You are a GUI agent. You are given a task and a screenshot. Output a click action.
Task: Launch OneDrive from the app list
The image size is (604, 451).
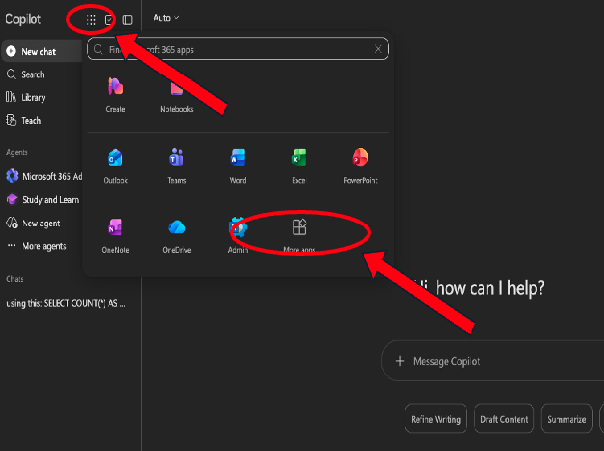coord(177,236)
